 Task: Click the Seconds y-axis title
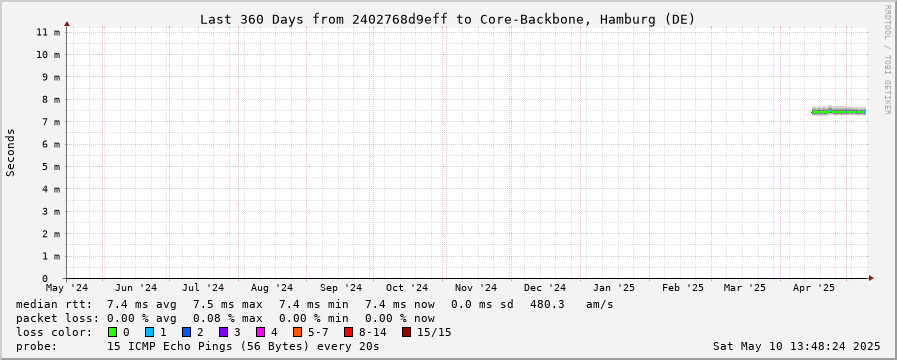10,152
